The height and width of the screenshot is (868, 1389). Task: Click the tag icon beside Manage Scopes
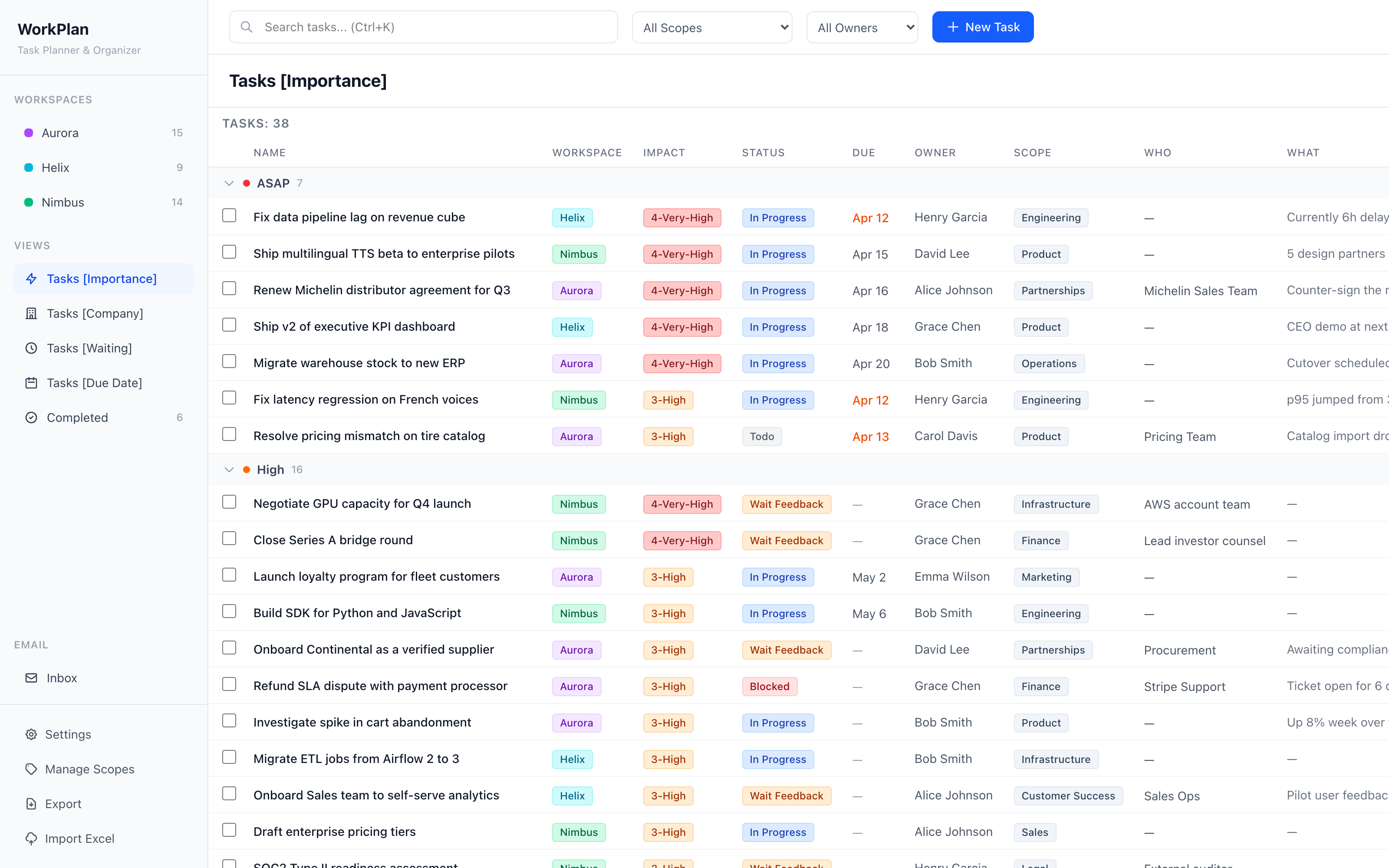pos(32,769)
